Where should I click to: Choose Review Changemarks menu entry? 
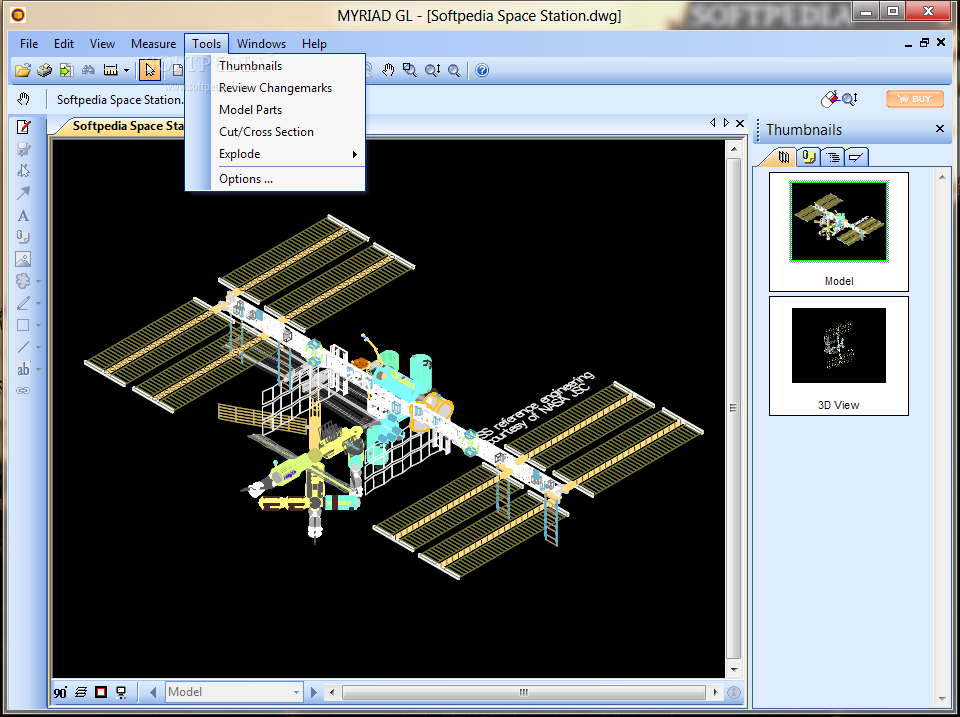276,88
